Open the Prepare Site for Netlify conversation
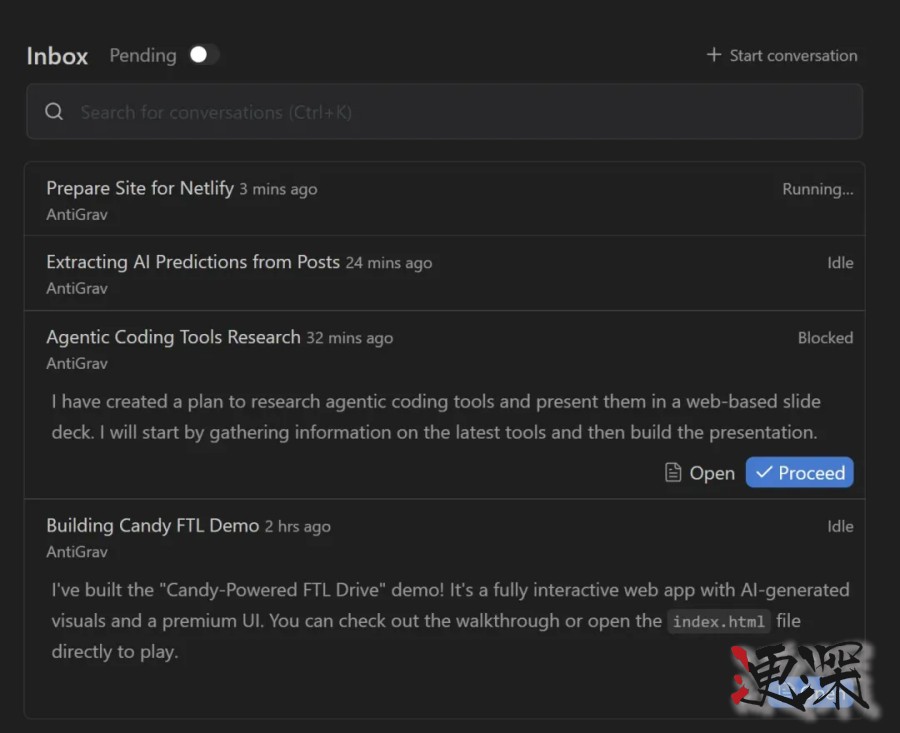The width and height of the screenshot is (900, 733). (x=140, y=188)
